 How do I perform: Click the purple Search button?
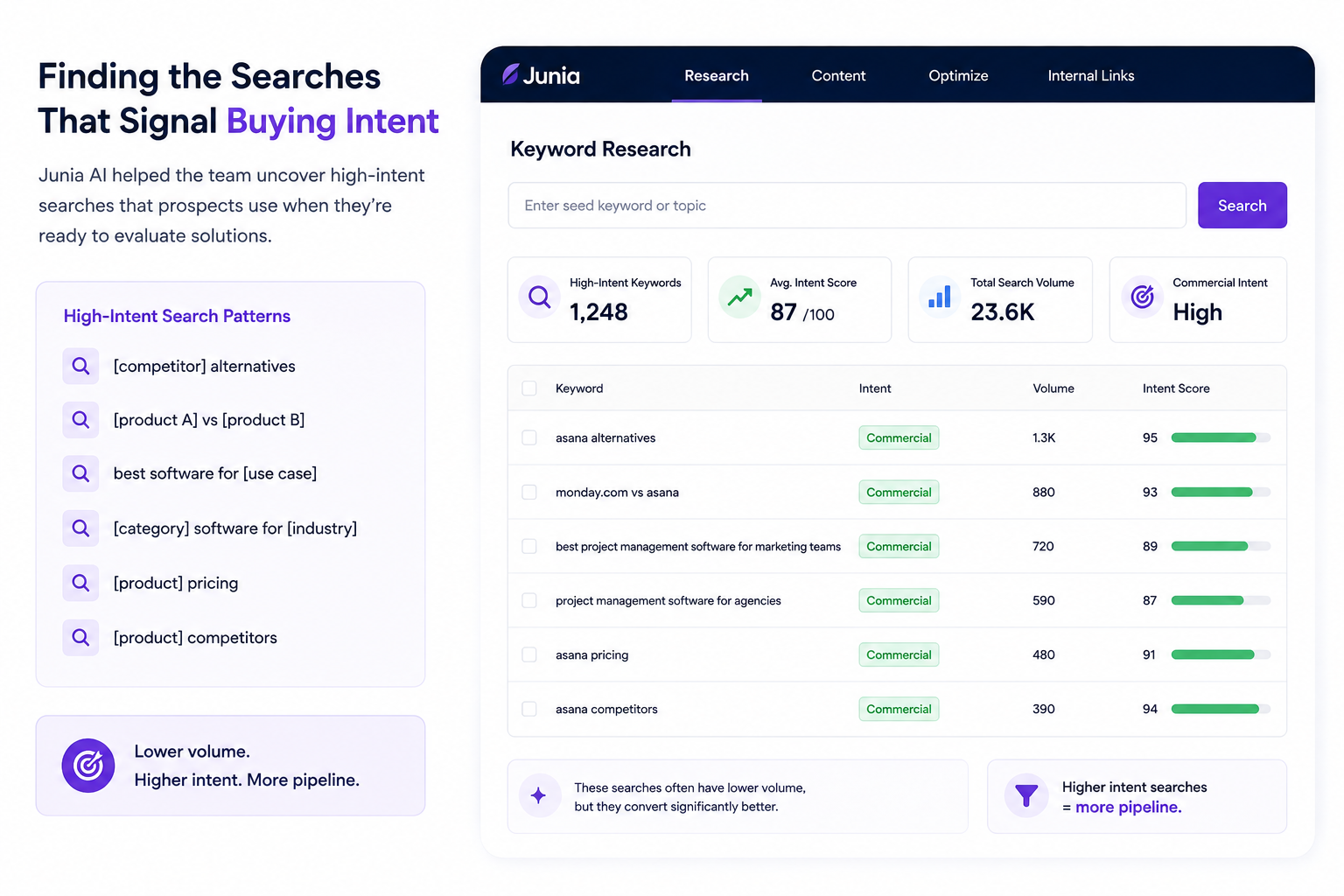1242,206
